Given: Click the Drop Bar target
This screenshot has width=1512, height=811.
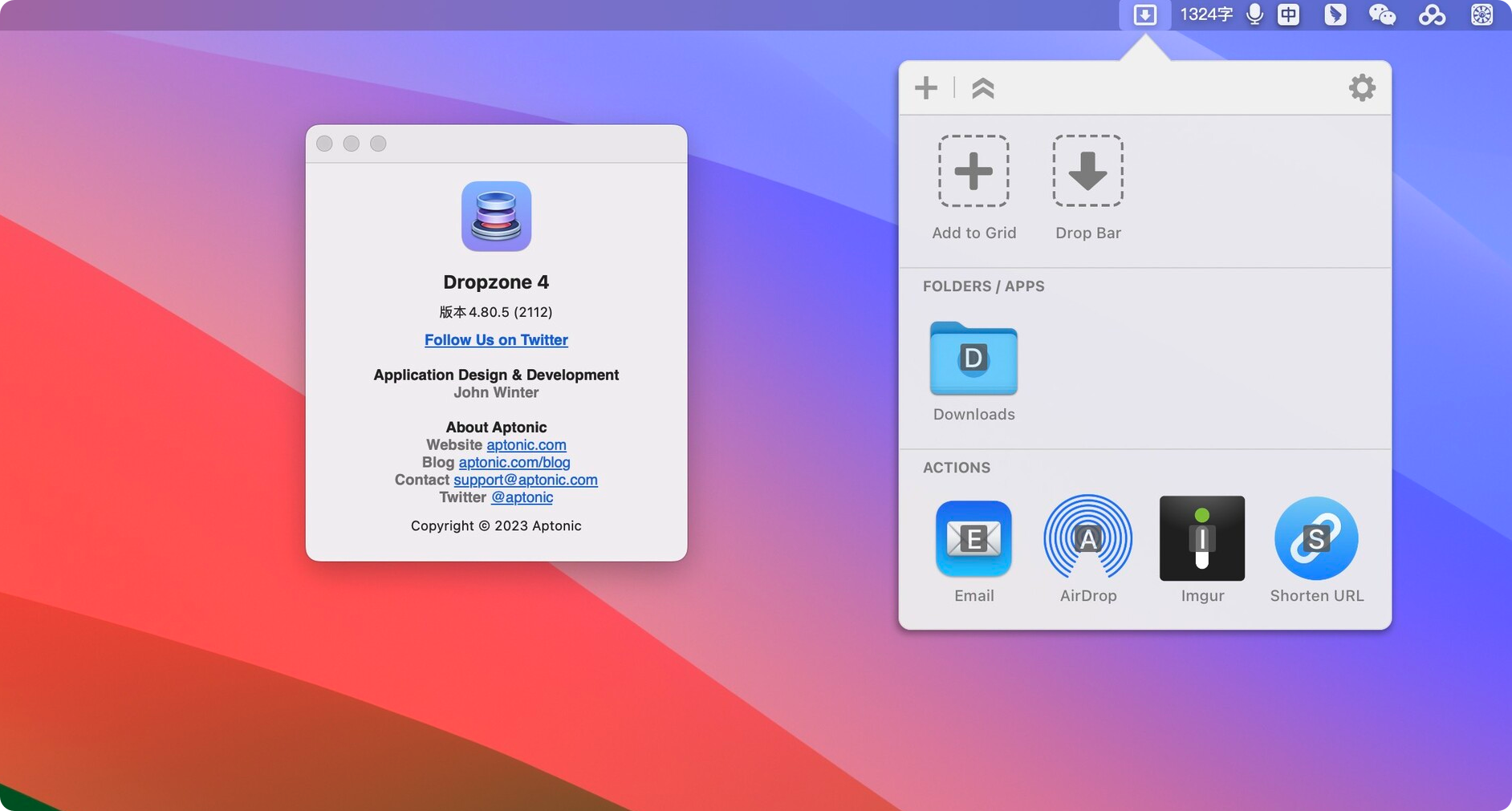Looking at the screenshot, I should pyautogui.click(x=1087, y=188).
